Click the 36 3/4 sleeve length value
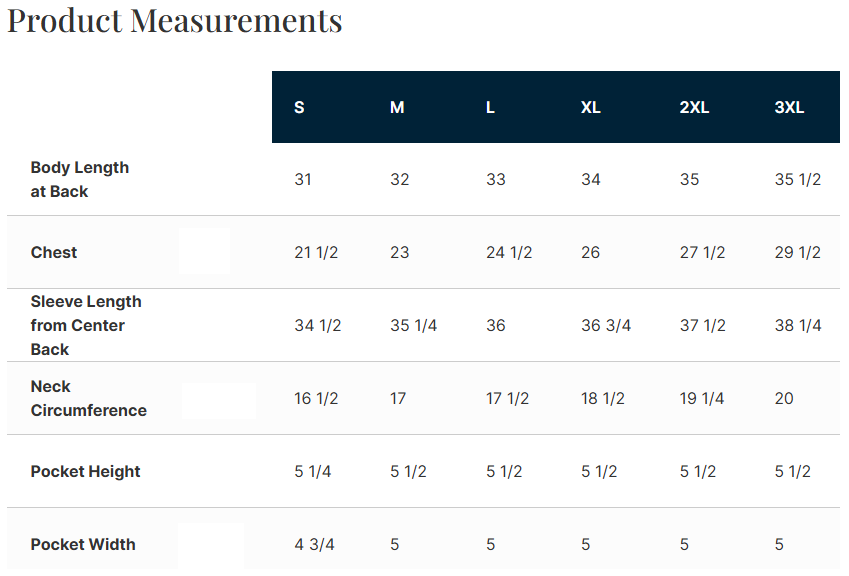This screenshot has width=849, height=576. tap(606, 325)
